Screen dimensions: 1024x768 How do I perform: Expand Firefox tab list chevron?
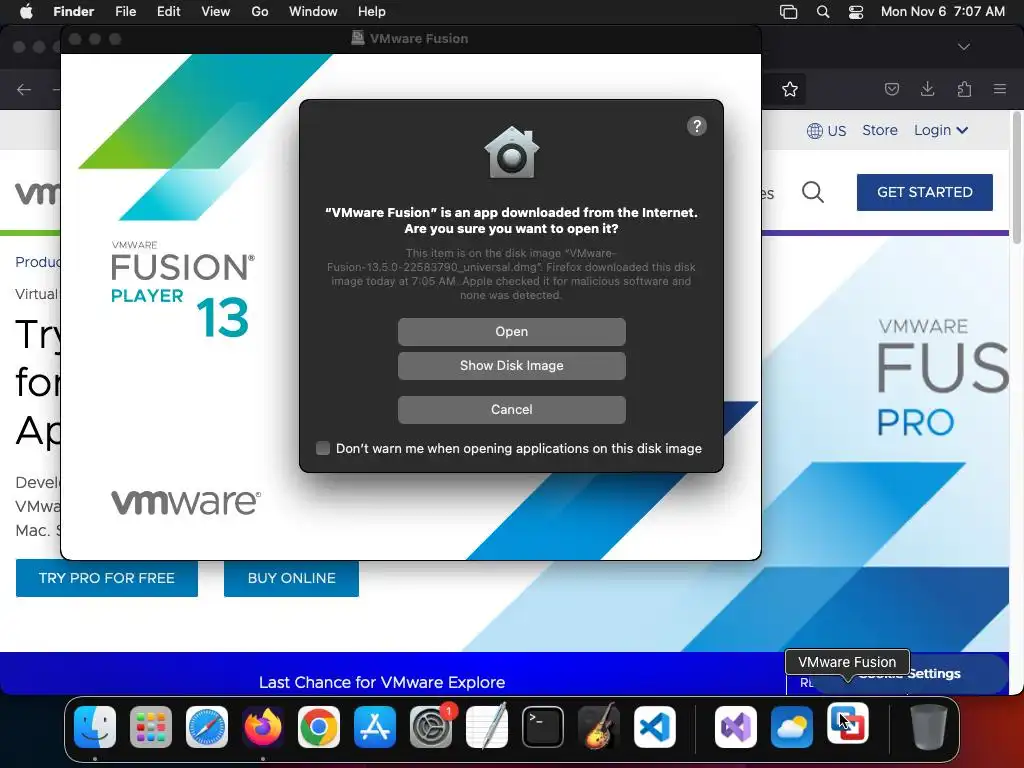(x=964, y=47)
